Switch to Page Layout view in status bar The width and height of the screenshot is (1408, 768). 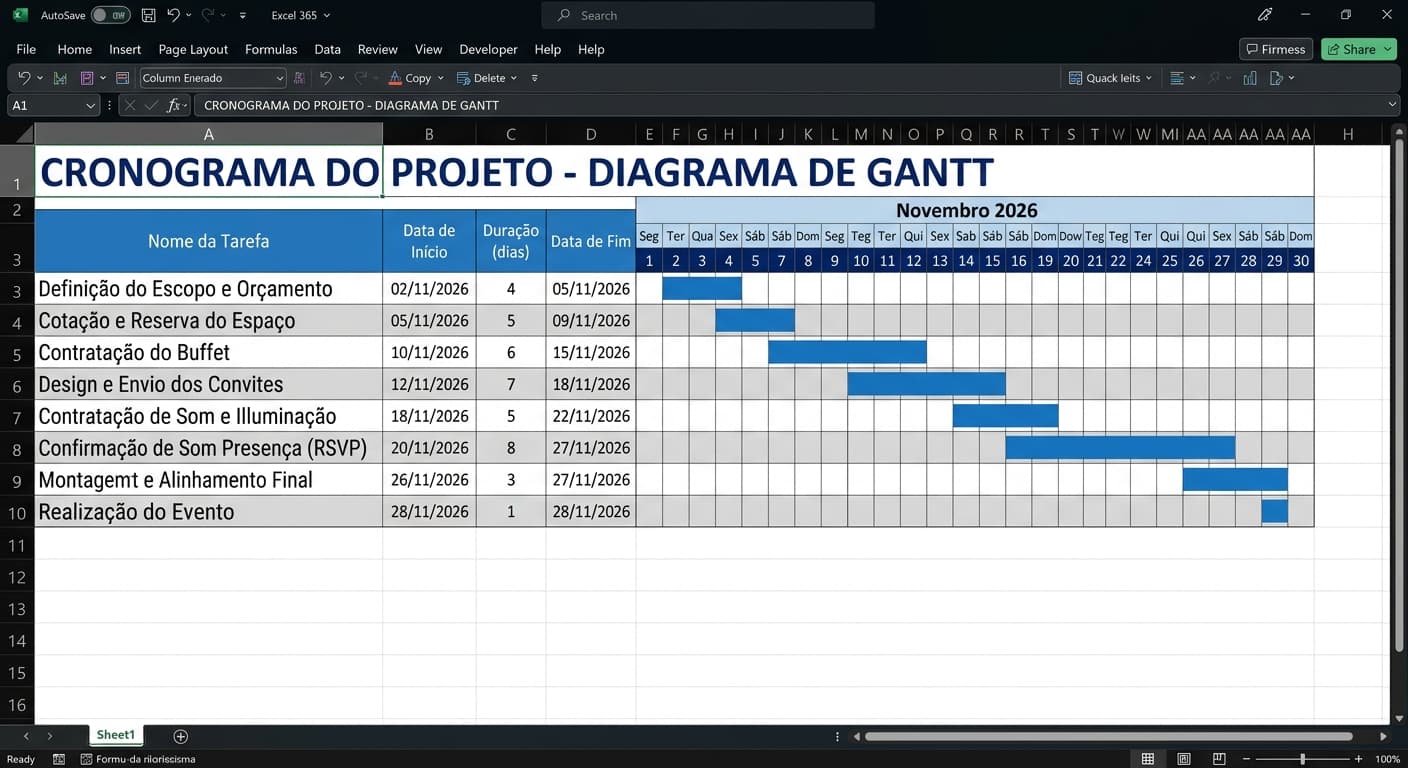coord(1184,759)
